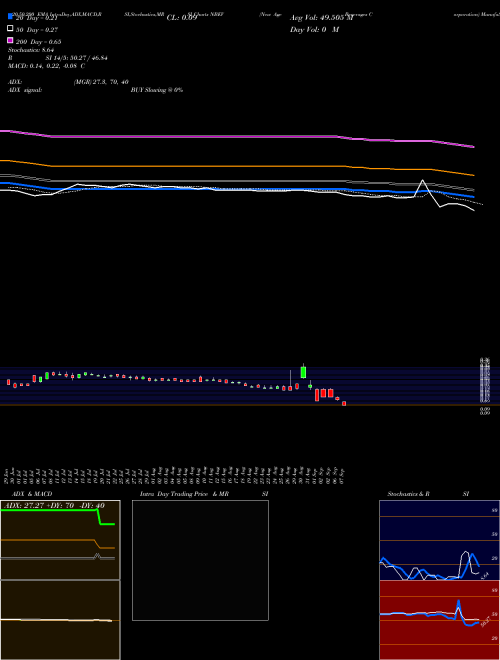Click the magenta 200-day moving average line

[237, 136]
